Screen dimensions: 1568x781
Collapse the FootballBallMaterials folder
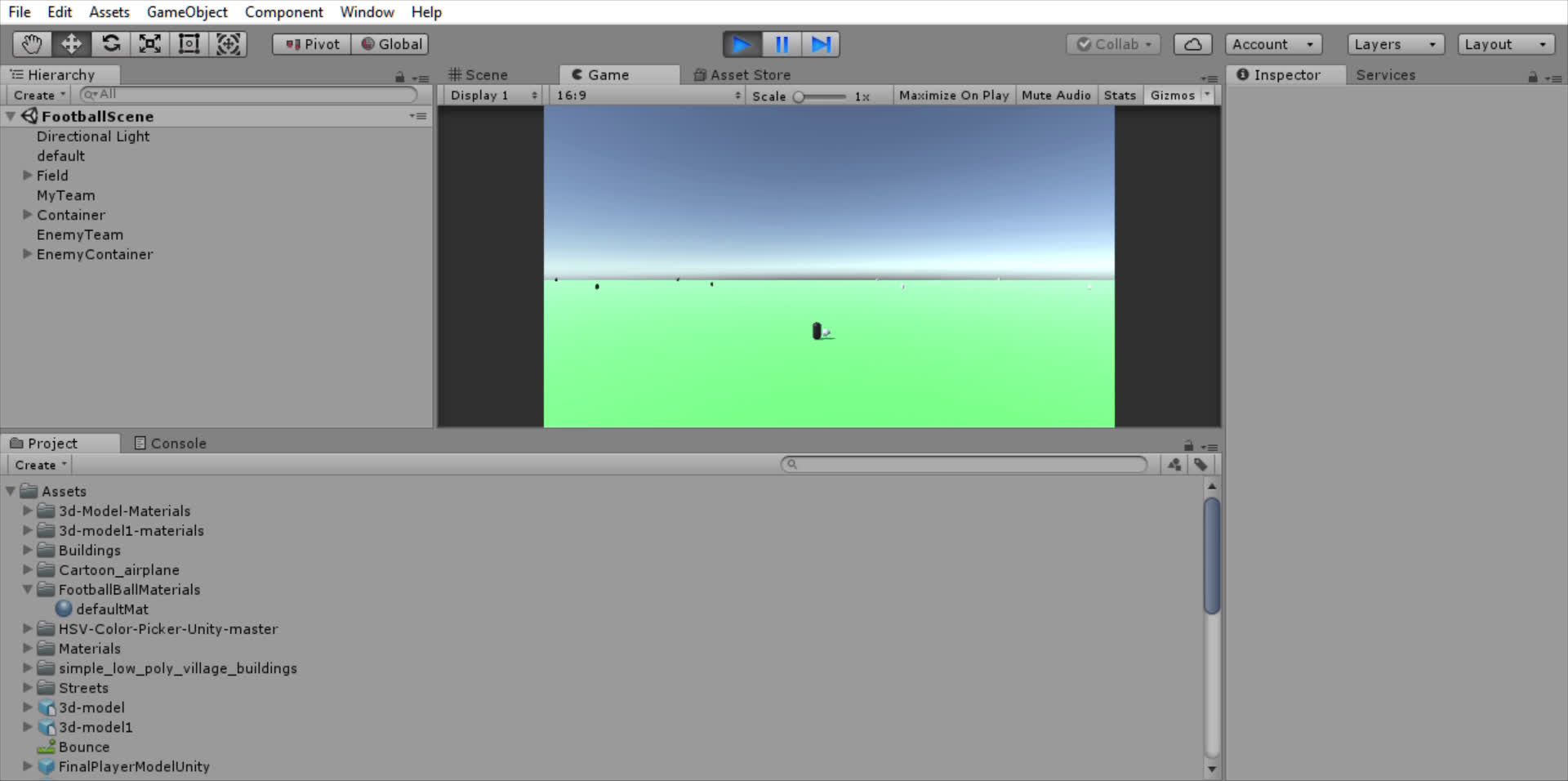point(27,589)
